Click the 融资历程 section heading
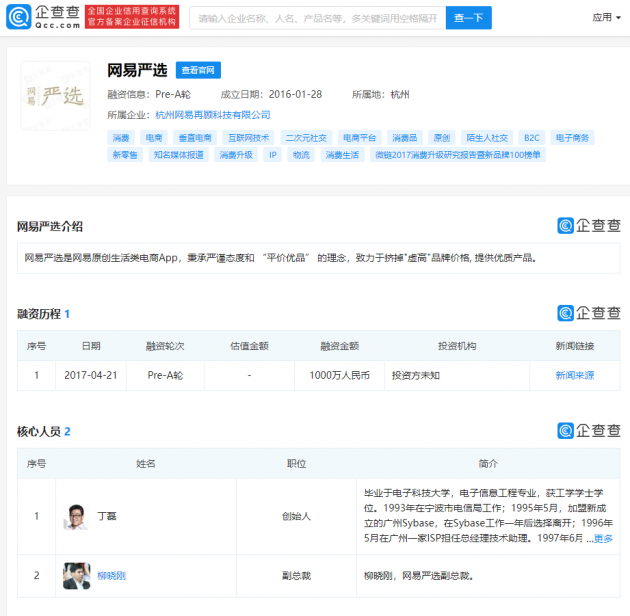This screenshot has height=616, width=630. click(x=39, y=314)
